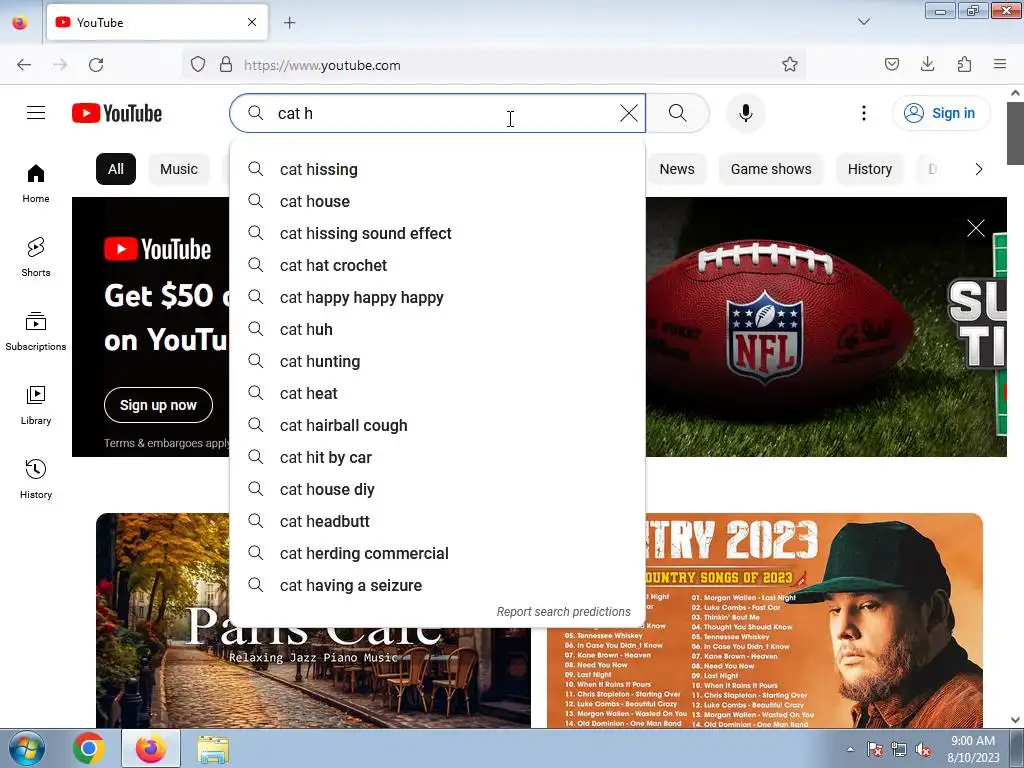Click the muted volume tray icon
This screenshot has height=768, width=1024.
923,750
